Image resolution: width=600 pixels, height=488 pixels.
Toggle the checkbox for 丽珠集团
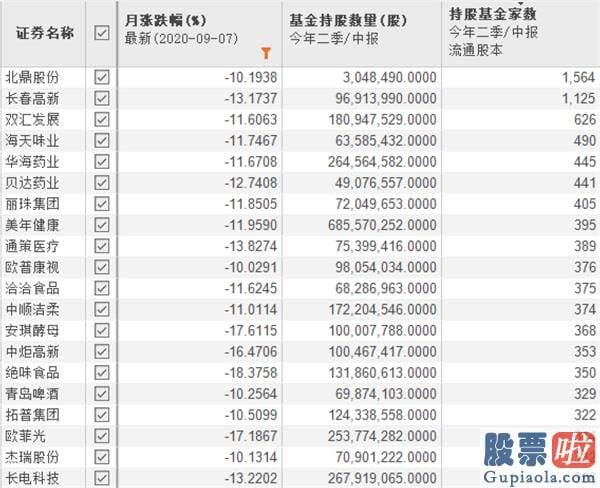click(102, 204)
